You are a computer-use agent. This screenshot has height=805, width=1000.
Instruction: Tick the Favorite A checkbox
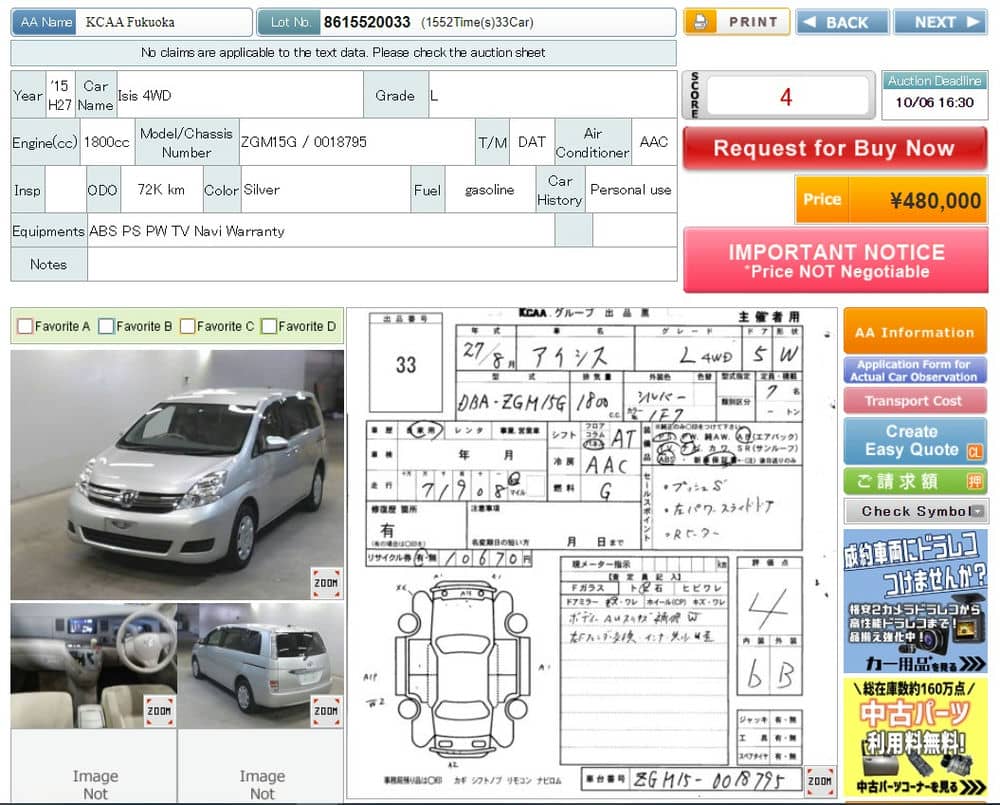[x=25, y=326]
